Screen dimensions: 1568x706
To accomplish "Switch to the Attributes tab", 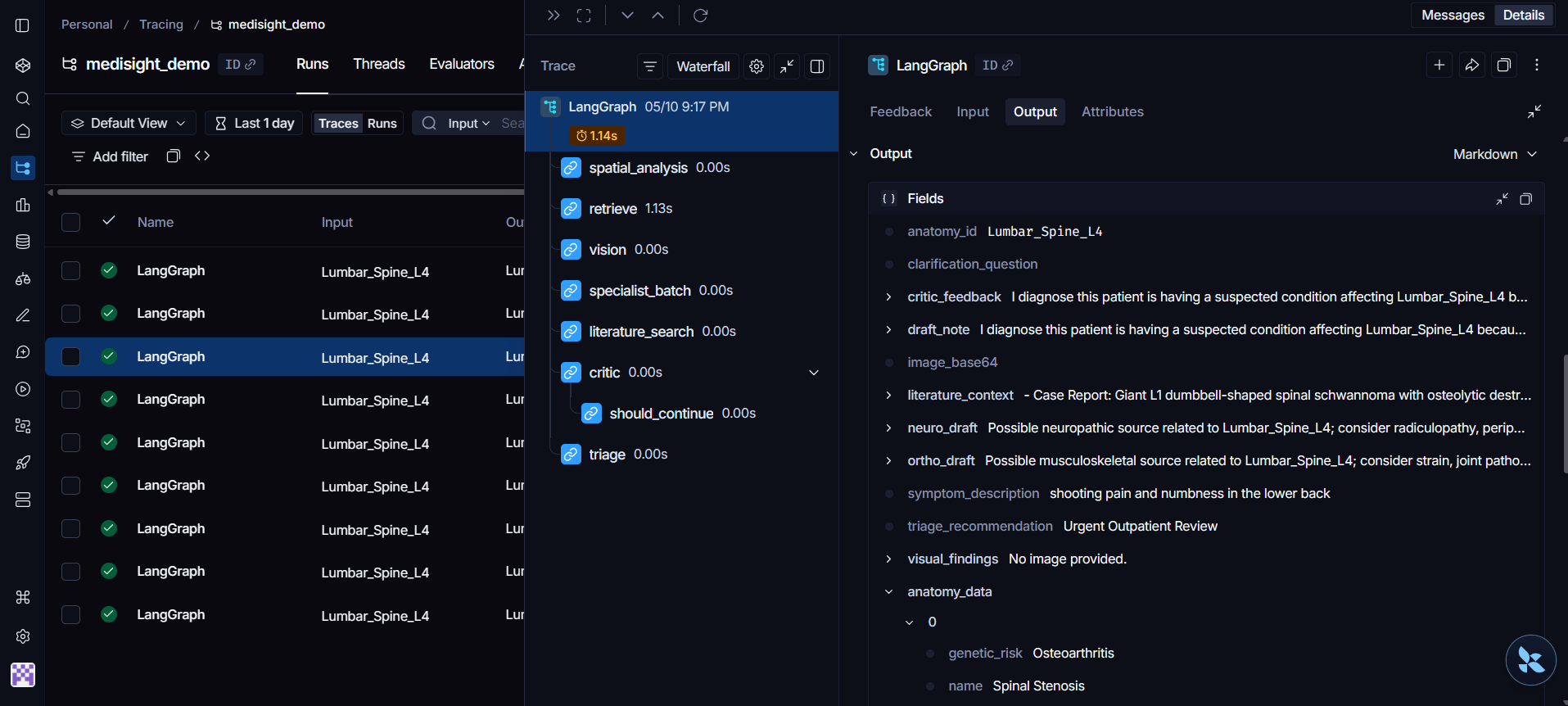I will [x=1112, y=111].
